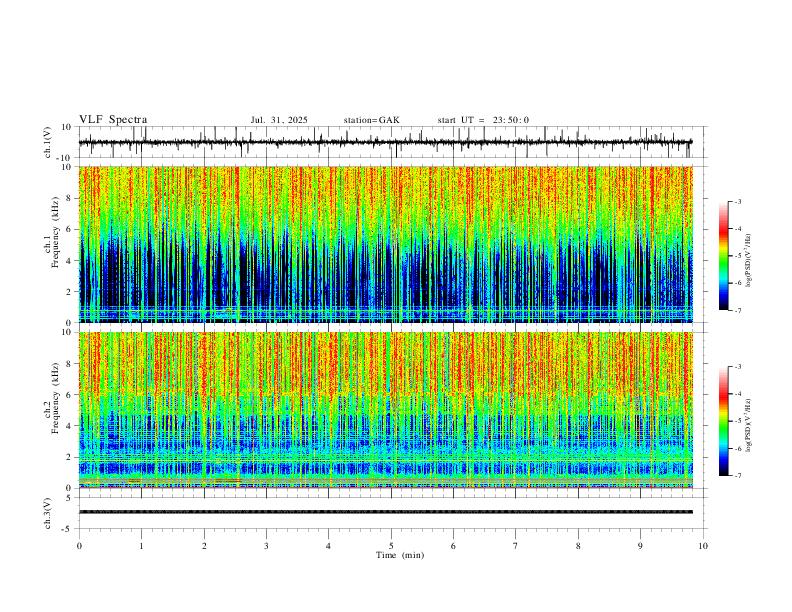Click the time axis tick label "9"
The width and height of the screenshot is (792, 612).
(x=640, y=546)
